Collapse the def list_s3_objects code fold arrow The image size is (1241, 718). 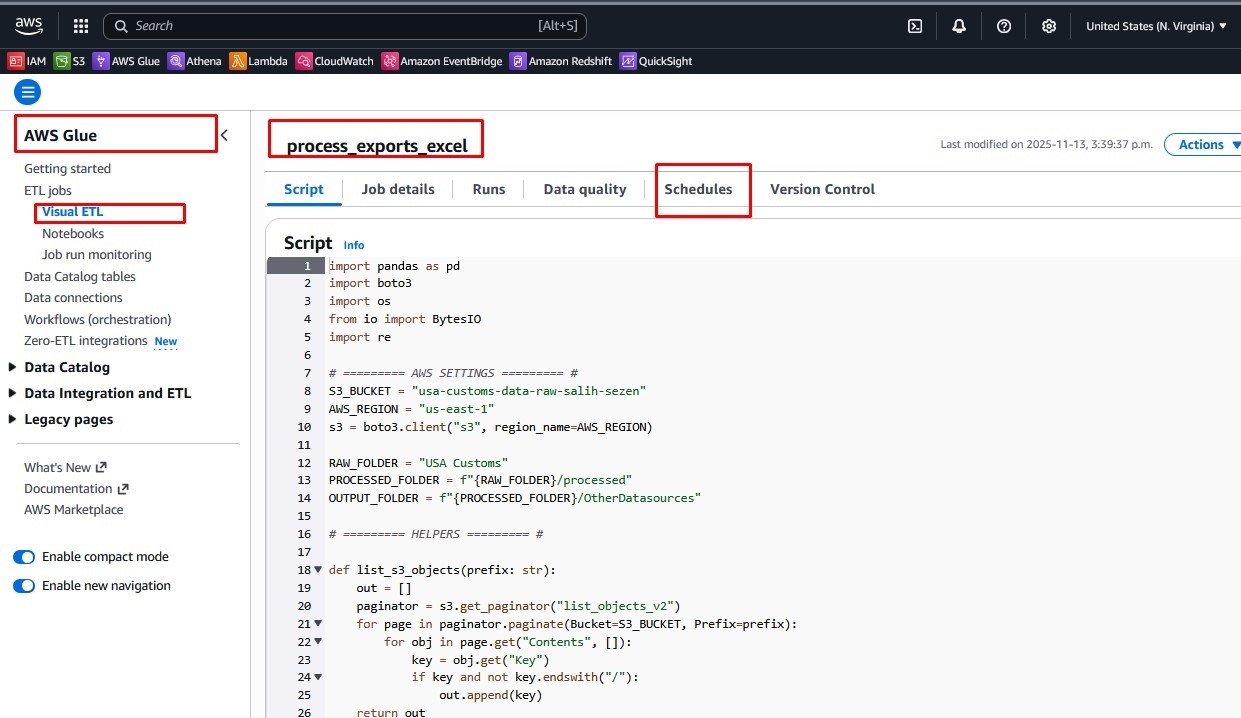click(x=318, y=570)
